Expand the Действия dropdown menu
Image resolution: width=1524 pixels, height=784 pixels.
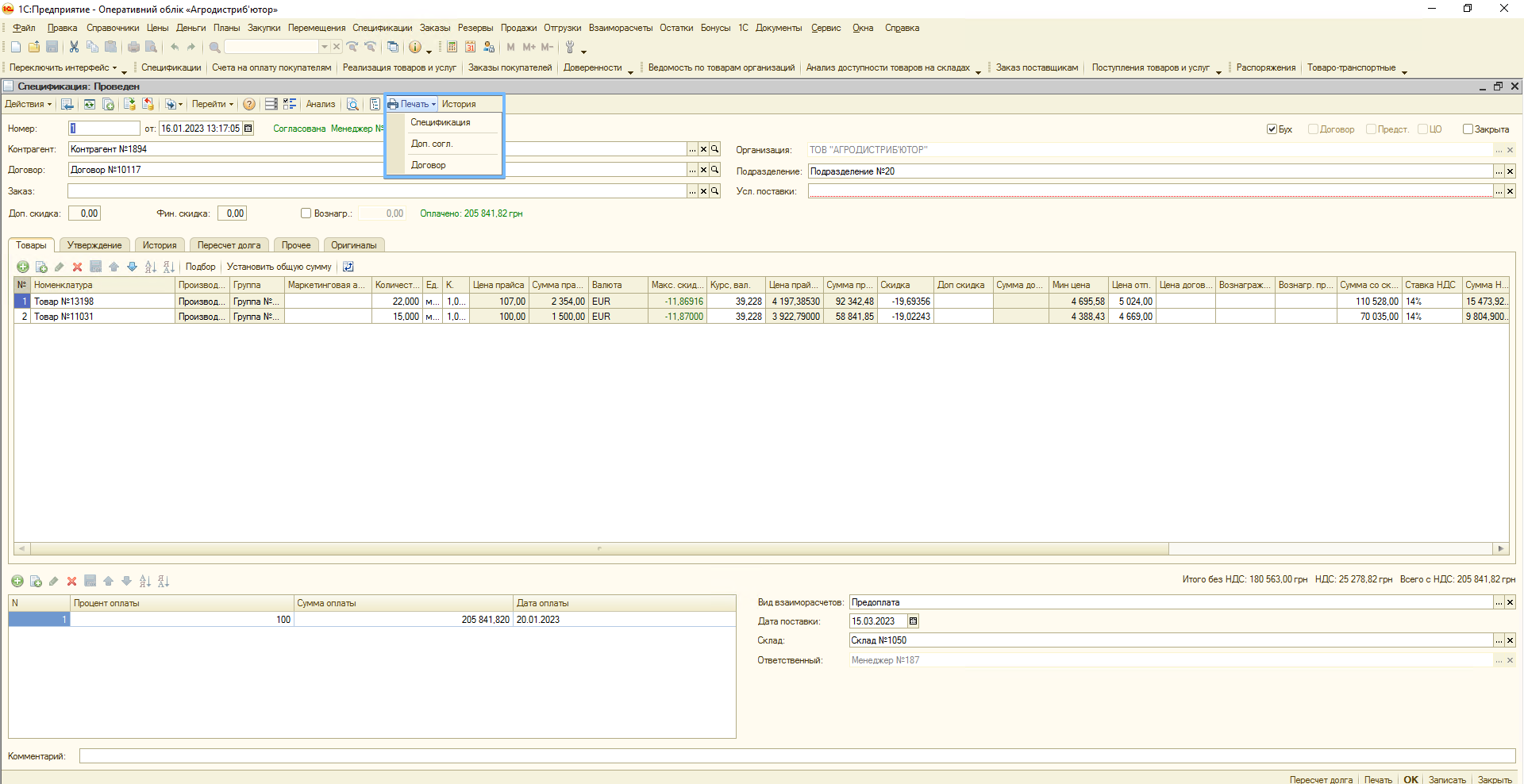coord(28,104)
